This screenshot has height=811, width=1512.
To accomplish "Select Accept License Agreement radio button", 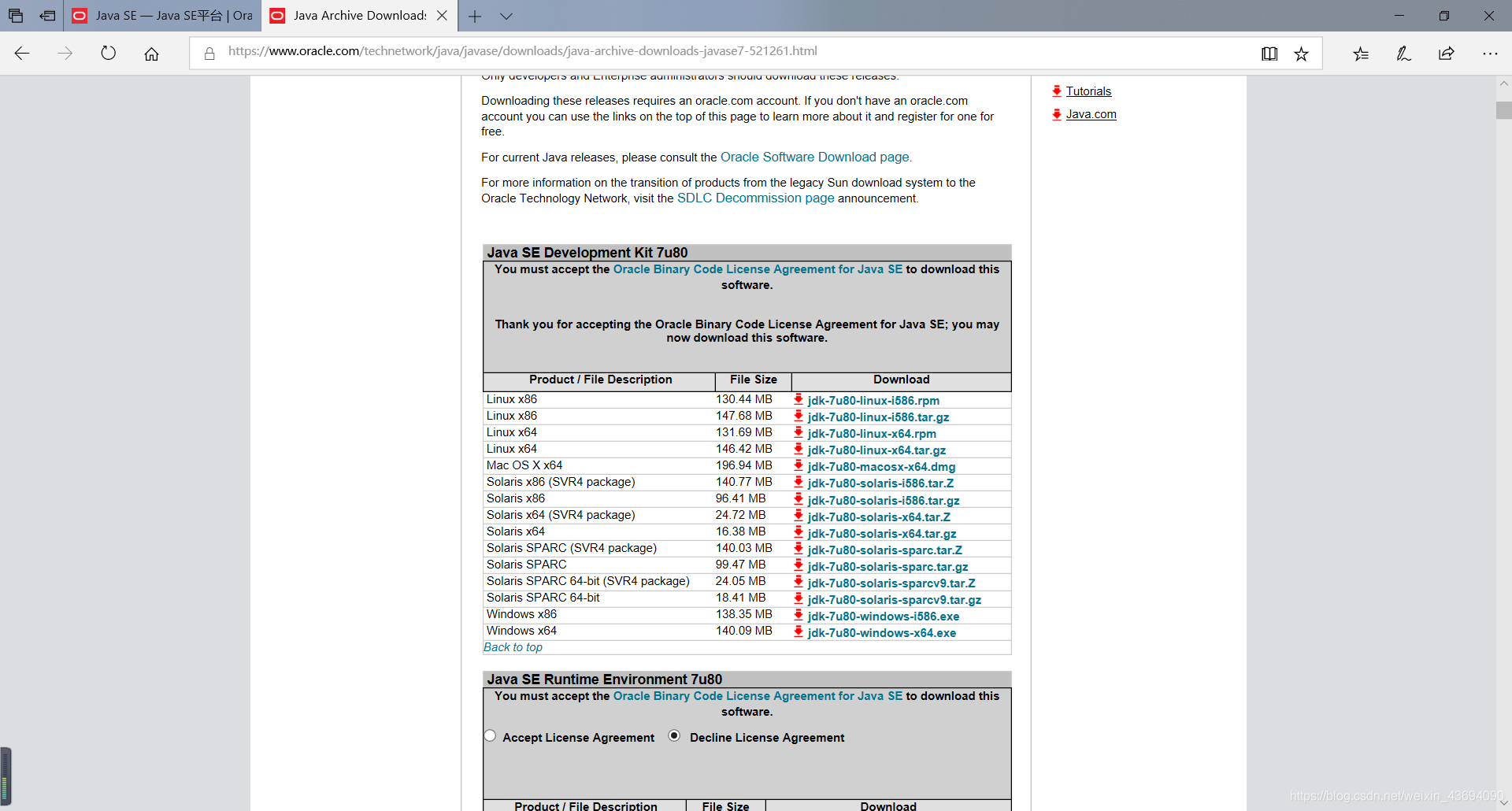I will (490, 736).
